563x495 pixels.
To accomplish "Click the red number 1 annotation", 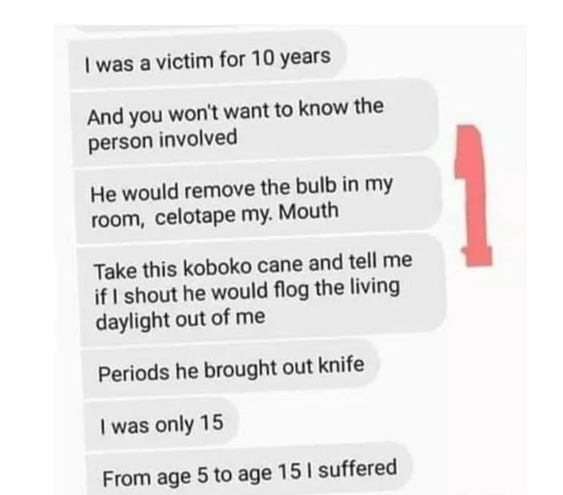I will click(473, 195).
